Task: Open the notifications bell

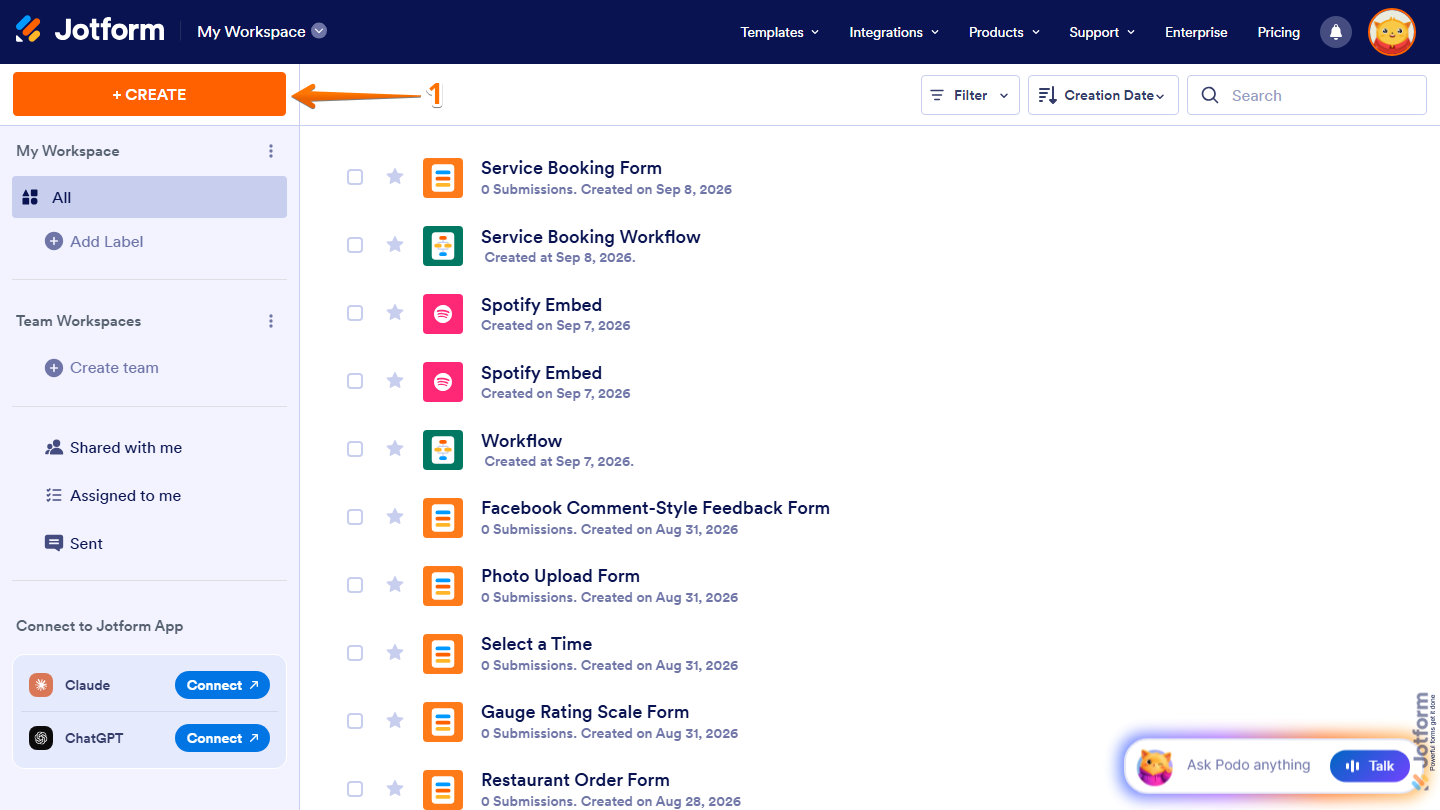Action: [1335, 32]
